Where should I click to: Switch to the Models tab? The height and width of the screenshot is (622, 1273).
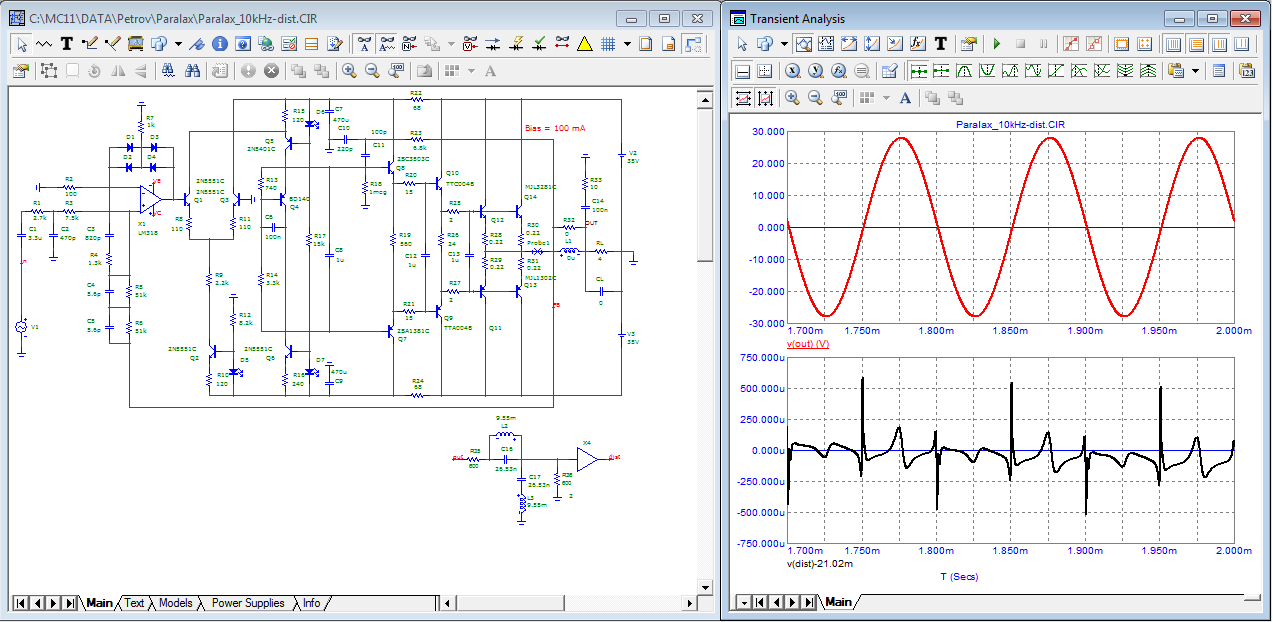click(175, 603)
